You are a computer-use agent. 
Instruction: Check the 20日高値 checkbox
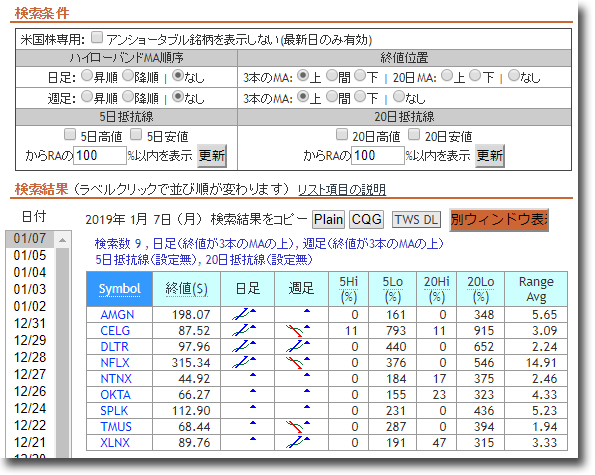[x=342, y=134]
